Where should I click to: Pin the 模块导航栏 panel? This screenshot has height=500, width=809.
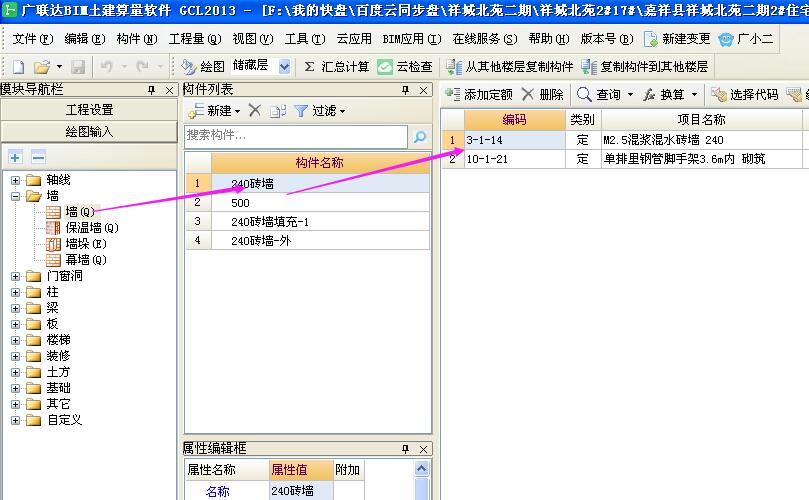151,90
